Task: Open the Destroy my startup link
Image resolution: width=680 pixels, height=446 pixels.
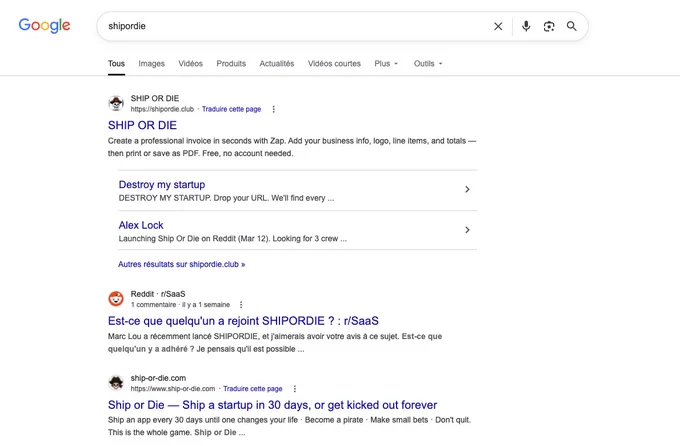Action: tap(162, 184)
